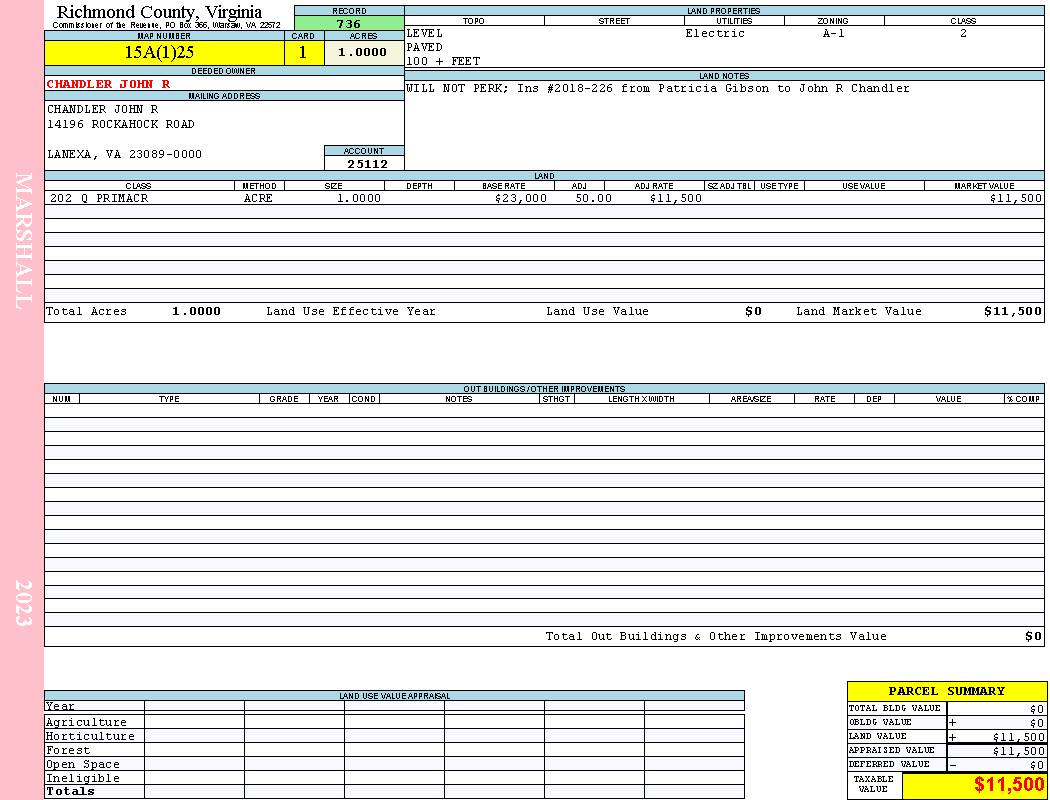
Task: Click mailing address line 14196 ROCKAHOCK ROAD
Action: coord(121,124)
